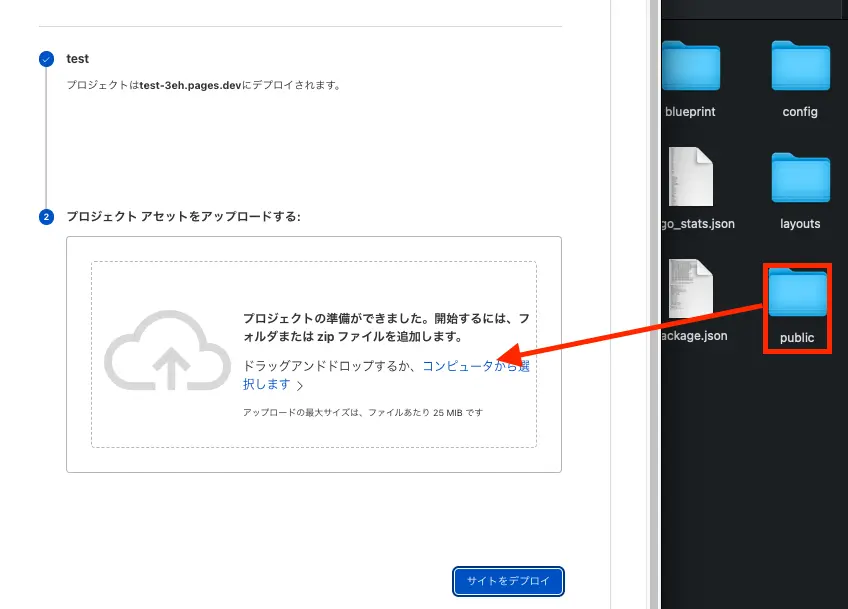The image size is (848, 609).
Task: Click the config folder name label
Action: pos(800,112)
